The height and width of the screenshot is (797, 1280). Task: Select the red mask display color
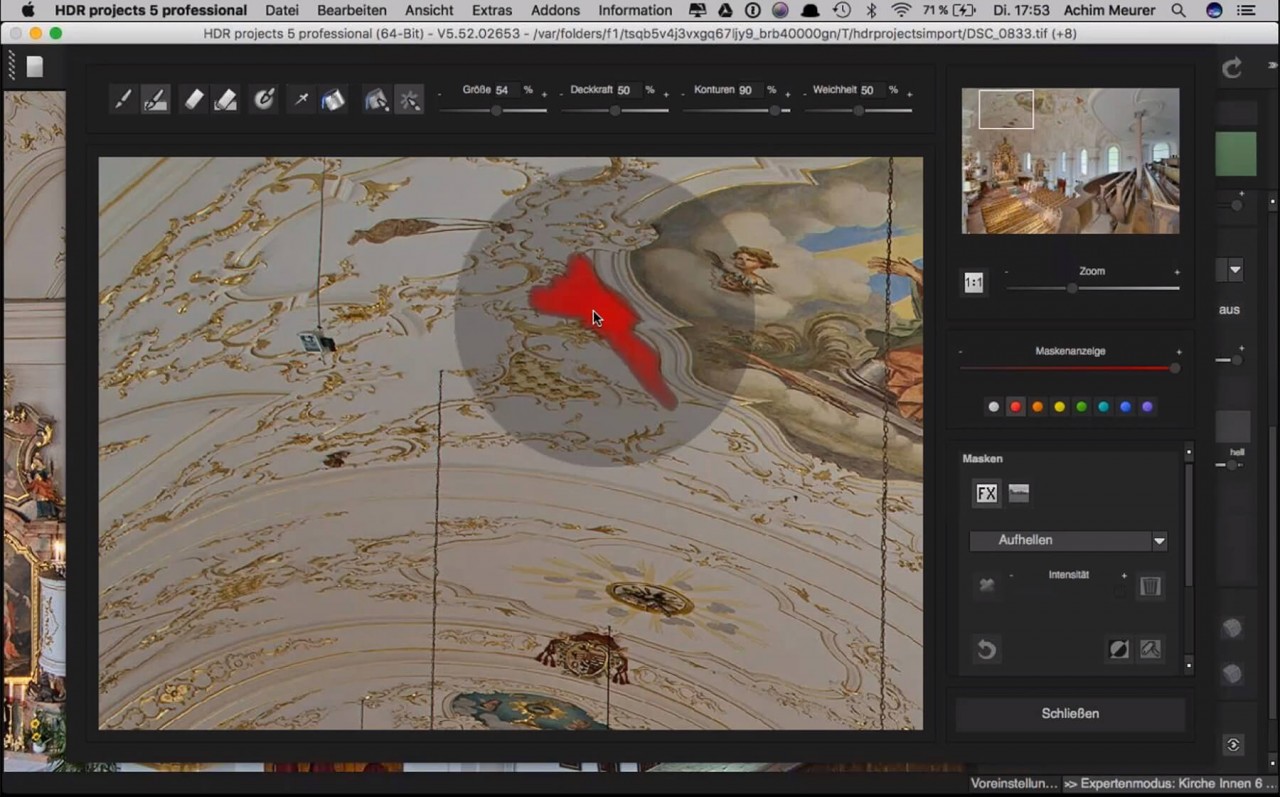tap(1015, 406)
